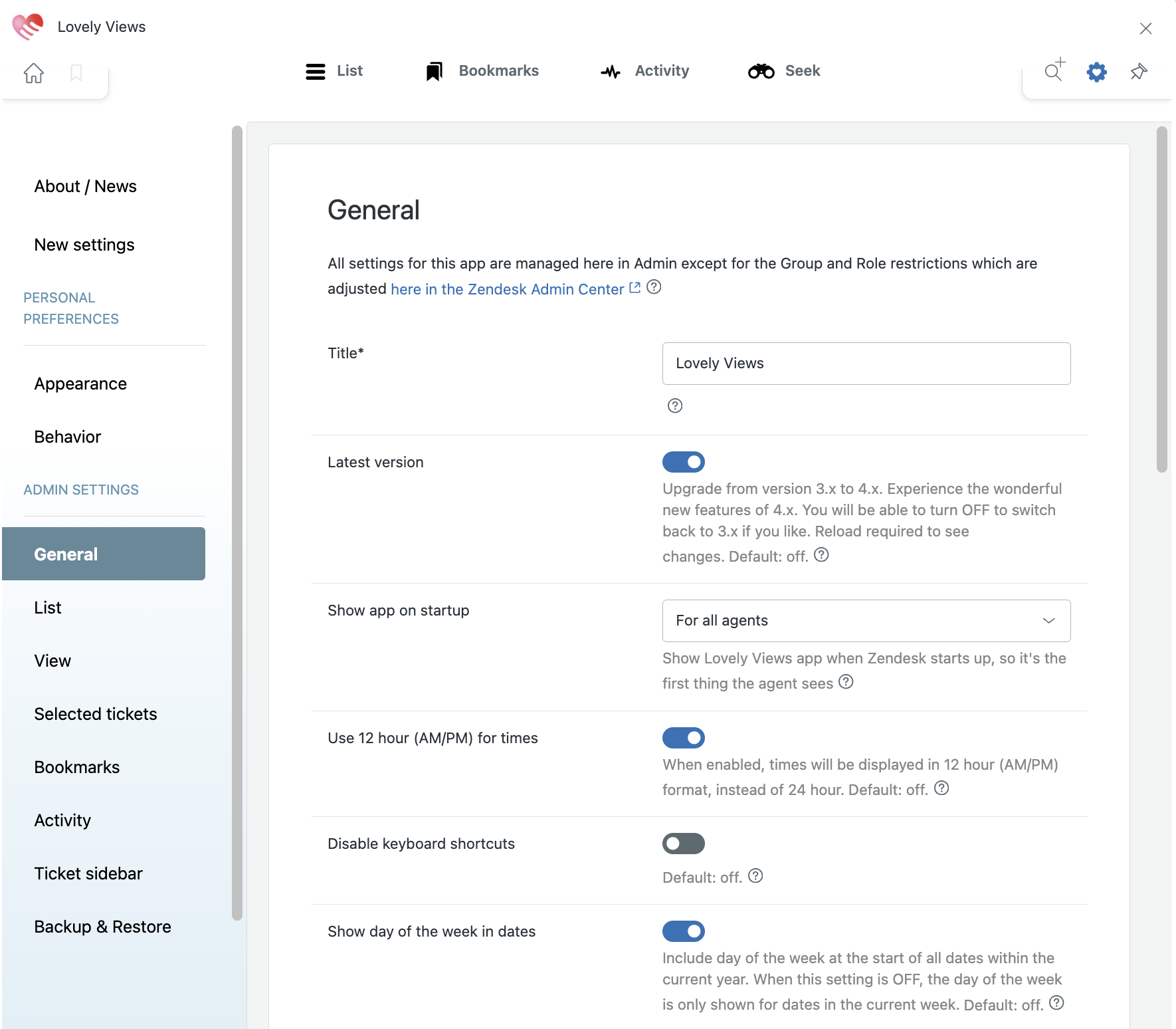The width and height of the screenshot is (1176, 1029).
Task: Open Selected tickets settings
Action: (x=96, y=714)
